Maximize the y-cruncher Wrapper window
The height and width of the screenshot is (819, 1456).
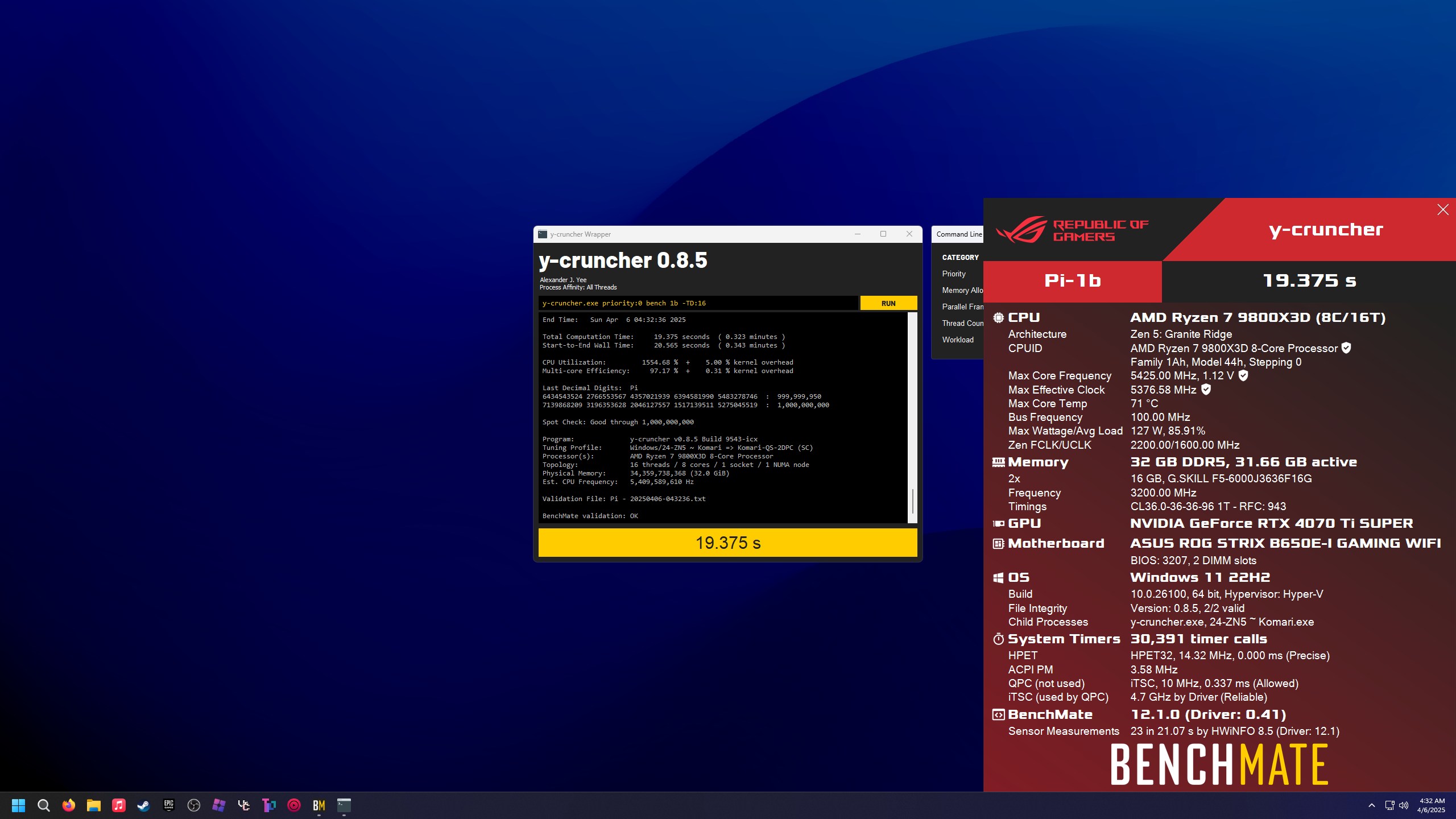(883, 234)
